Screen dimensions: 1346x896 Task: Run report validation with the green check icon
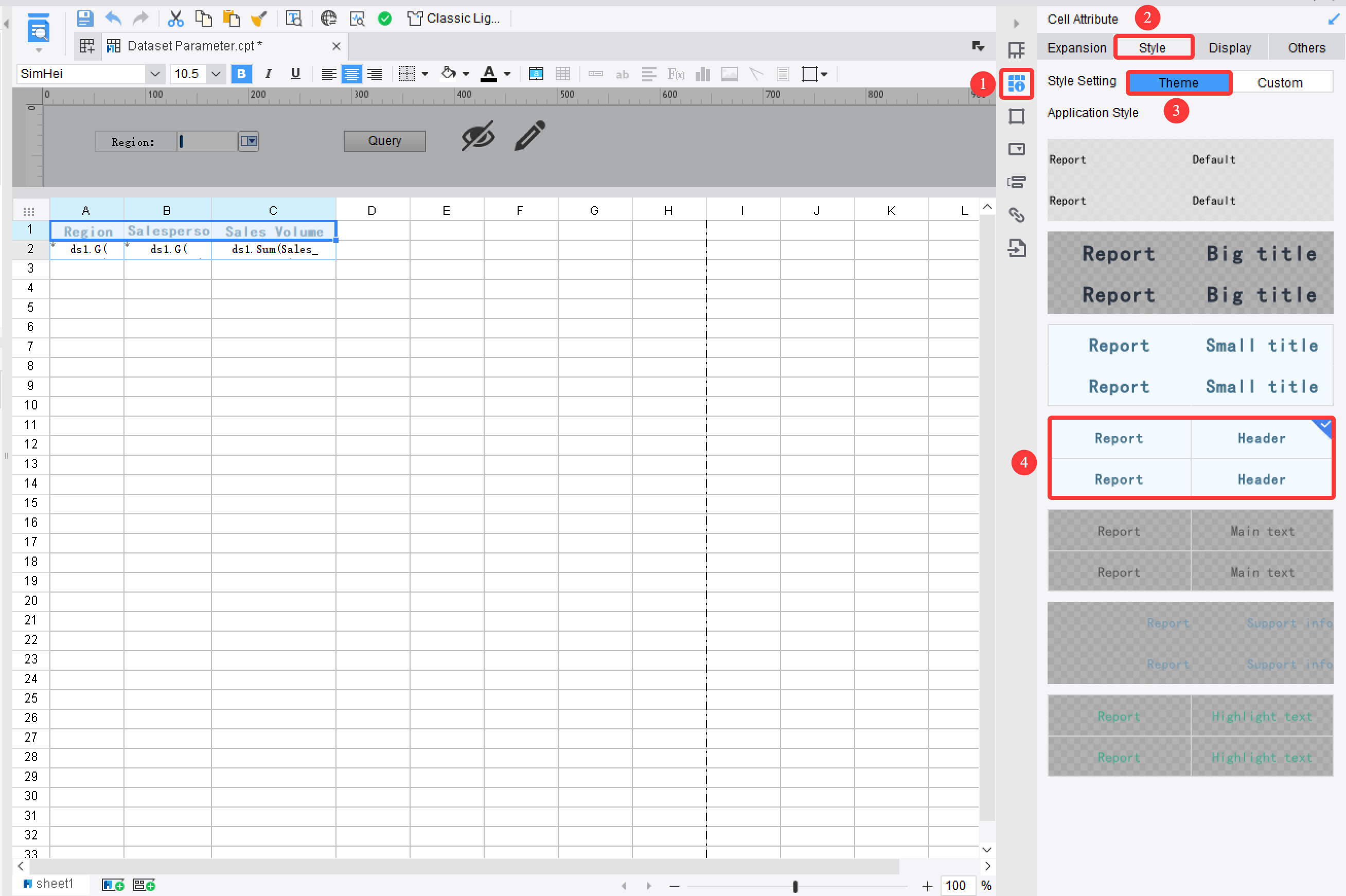point(385,19)
